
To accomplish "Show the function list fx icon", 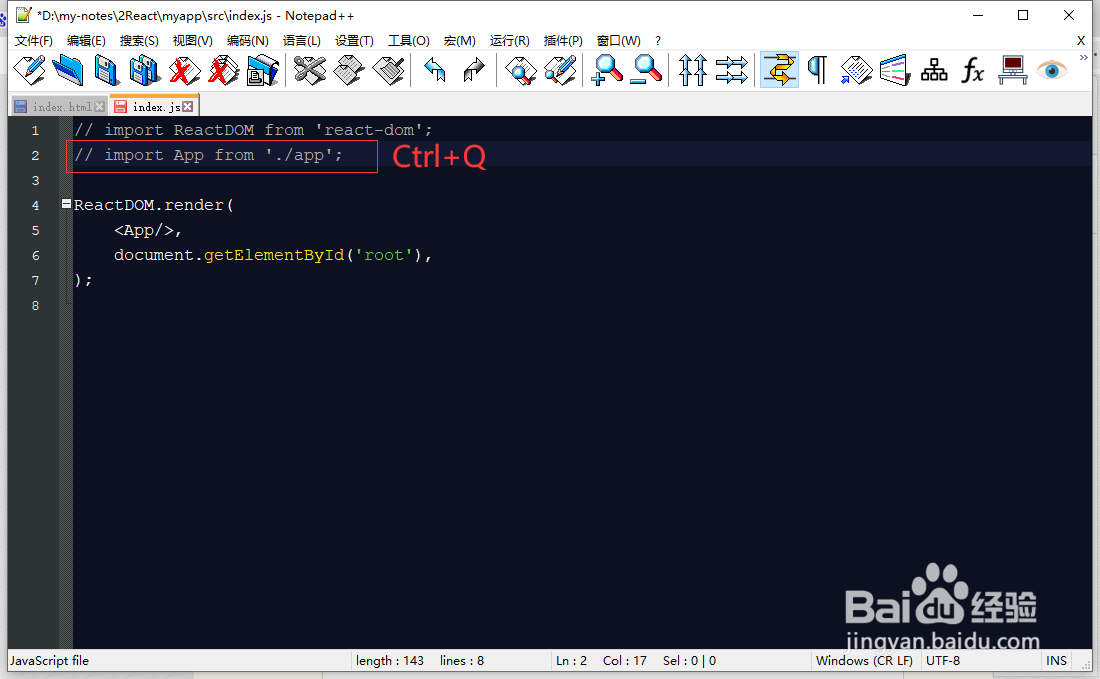I will pos(973,70).
